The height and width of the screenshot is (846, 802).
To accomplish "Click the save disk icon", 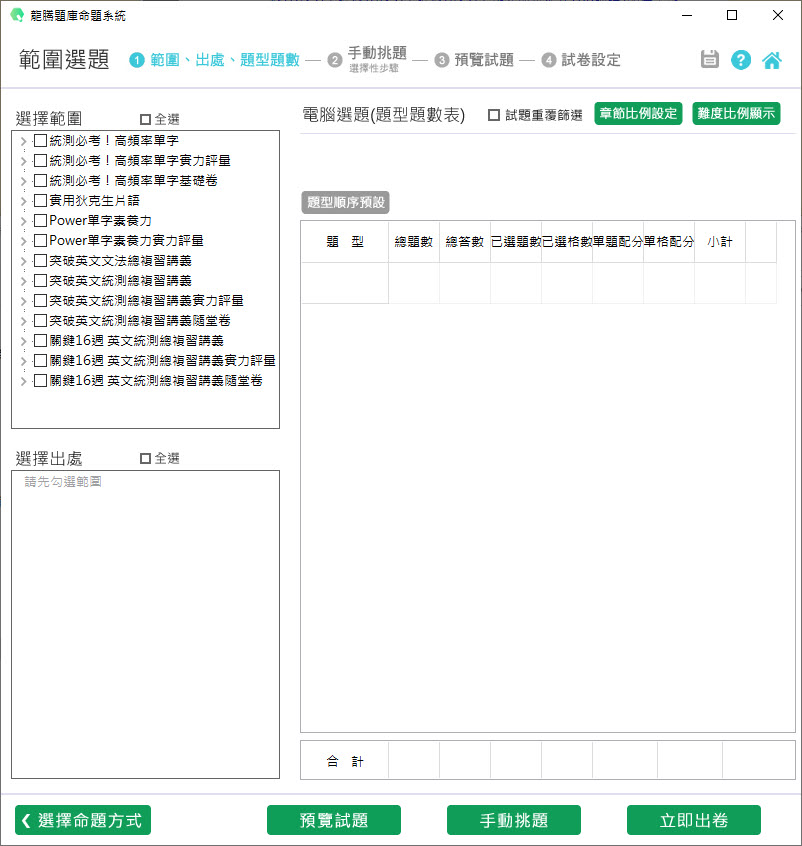I will (710, 59).
